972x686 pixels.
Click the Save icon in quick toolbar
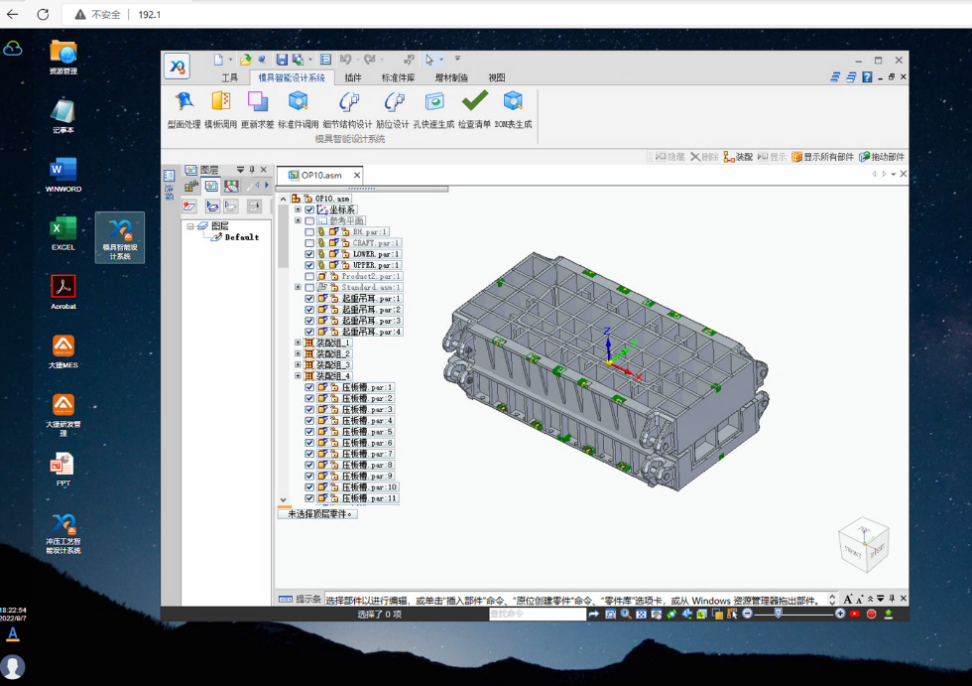click(x=282, y=59)
